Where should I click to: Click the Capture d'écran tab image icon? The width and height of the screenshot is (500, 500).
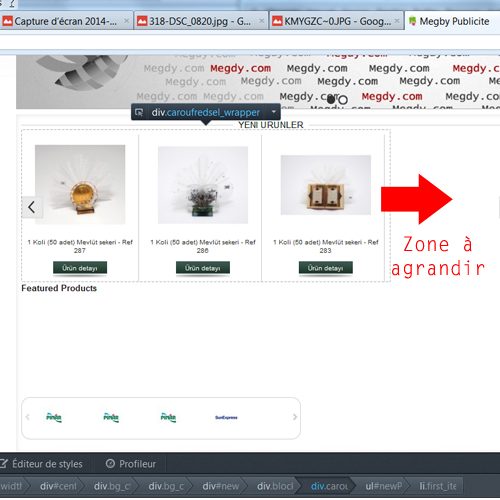[x=7, y=21]
